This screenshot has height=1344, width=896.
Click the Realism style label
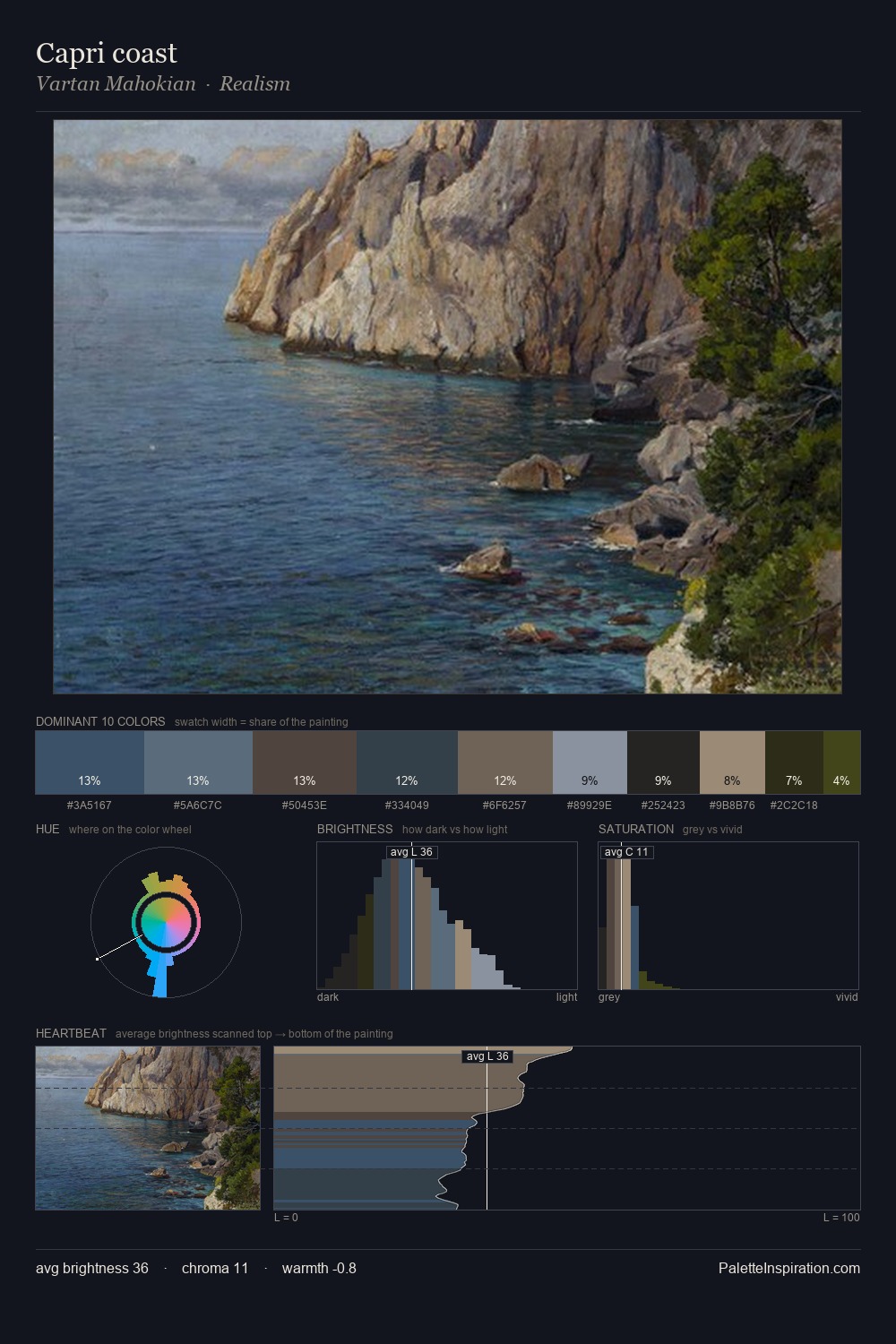coord(254,83)
